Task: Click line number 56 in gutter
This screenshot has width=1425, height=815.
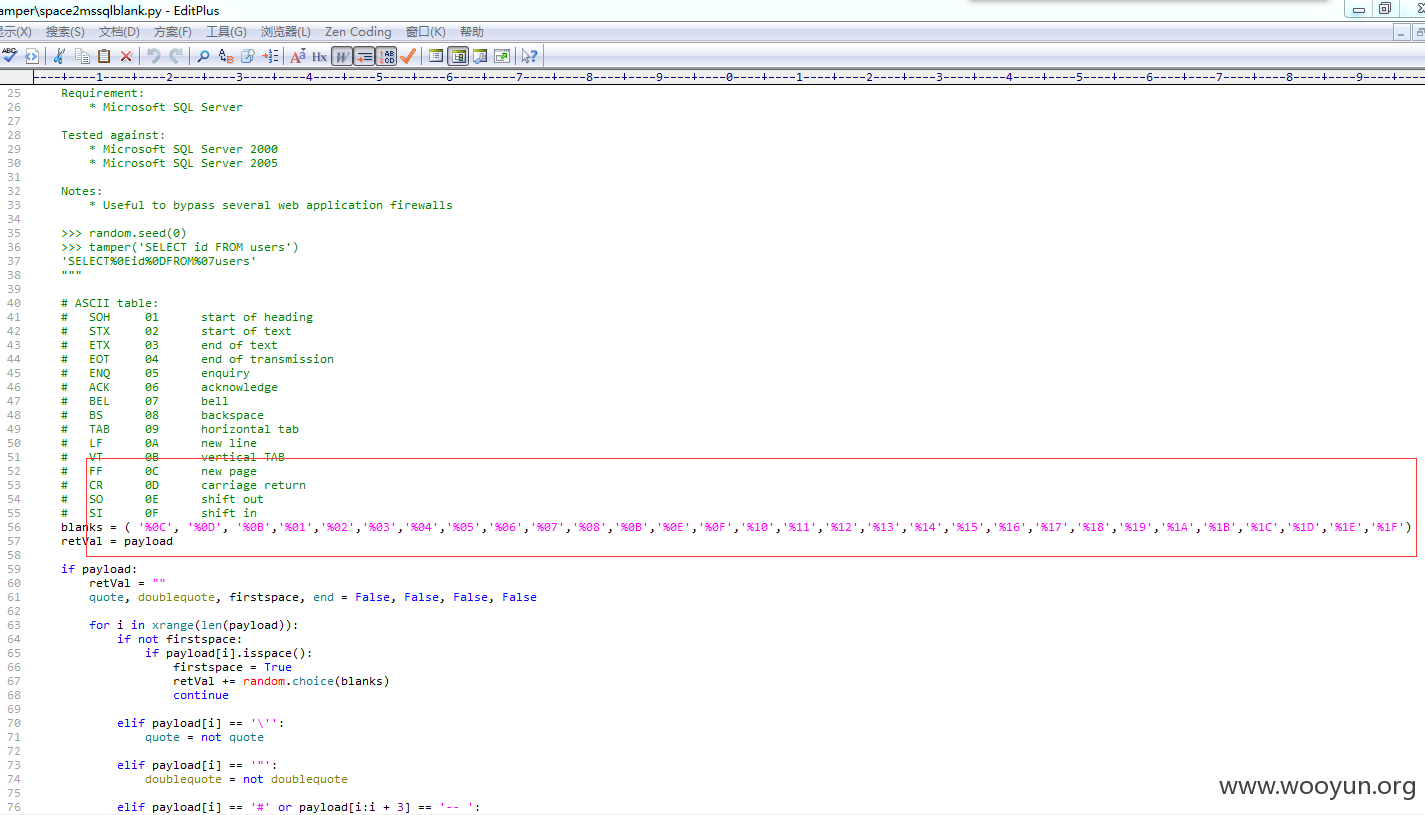Action: tap(13, 527)
